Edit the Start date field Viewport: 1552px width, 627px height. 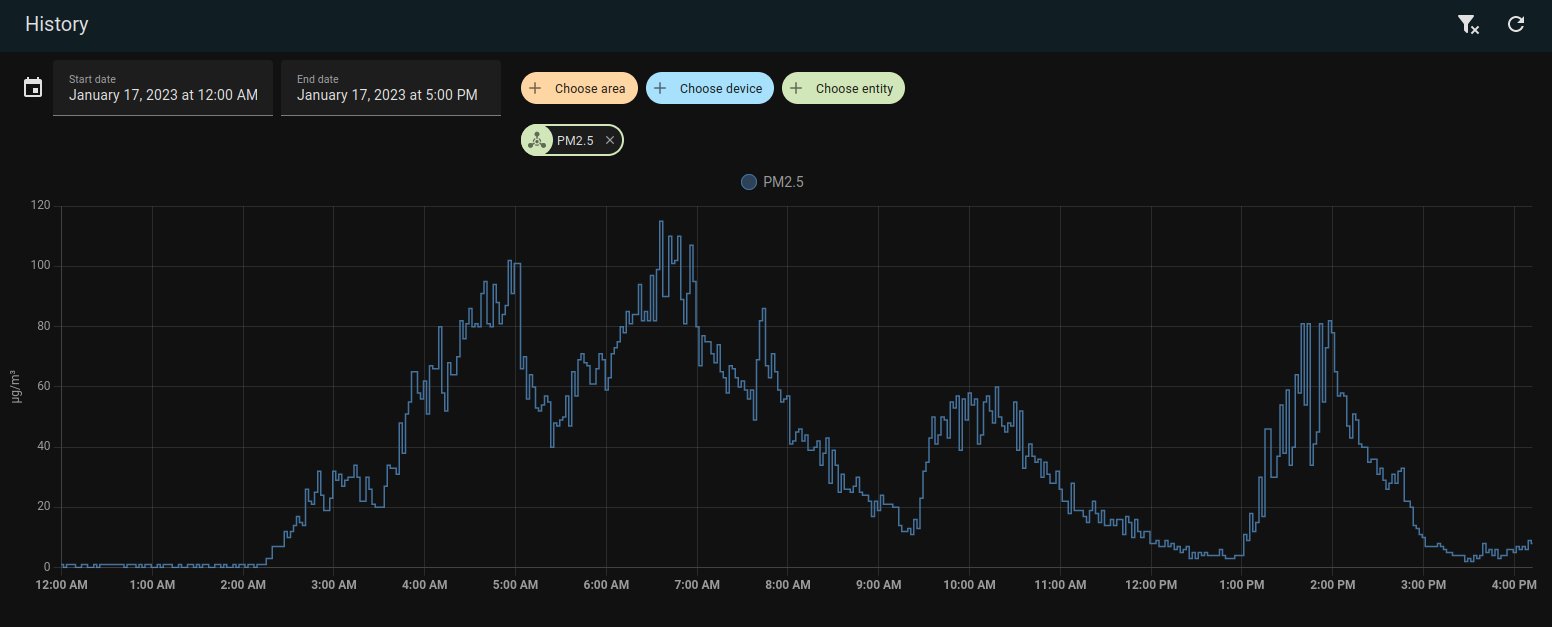point(163,88)
